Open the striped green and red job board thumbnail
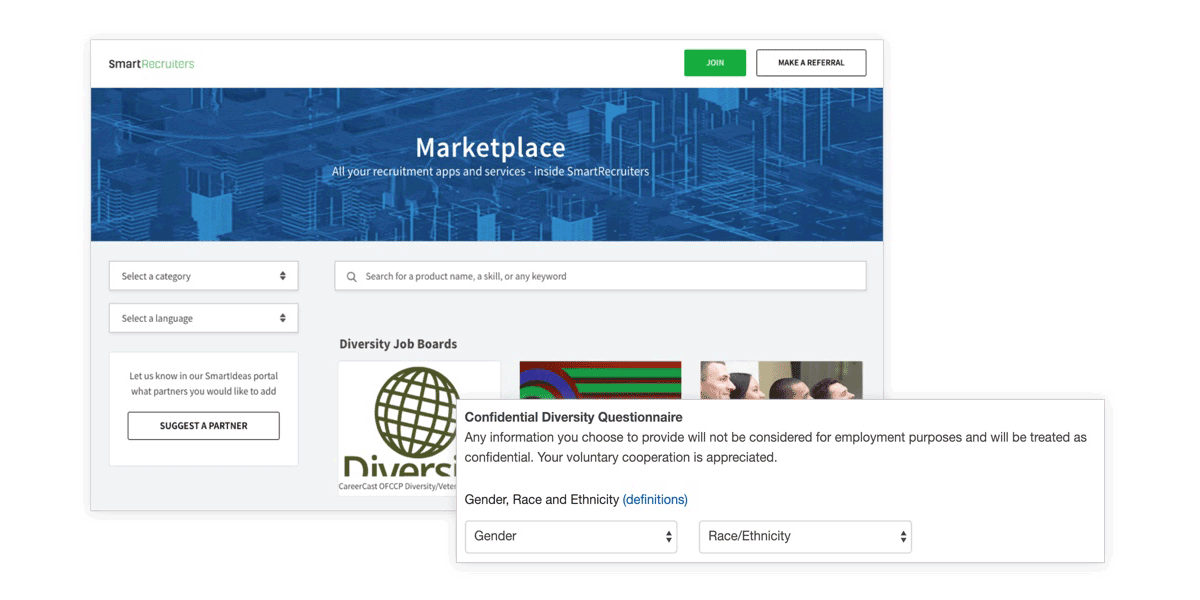This screenshot has height=600, width=1200. tap(600, 380)
